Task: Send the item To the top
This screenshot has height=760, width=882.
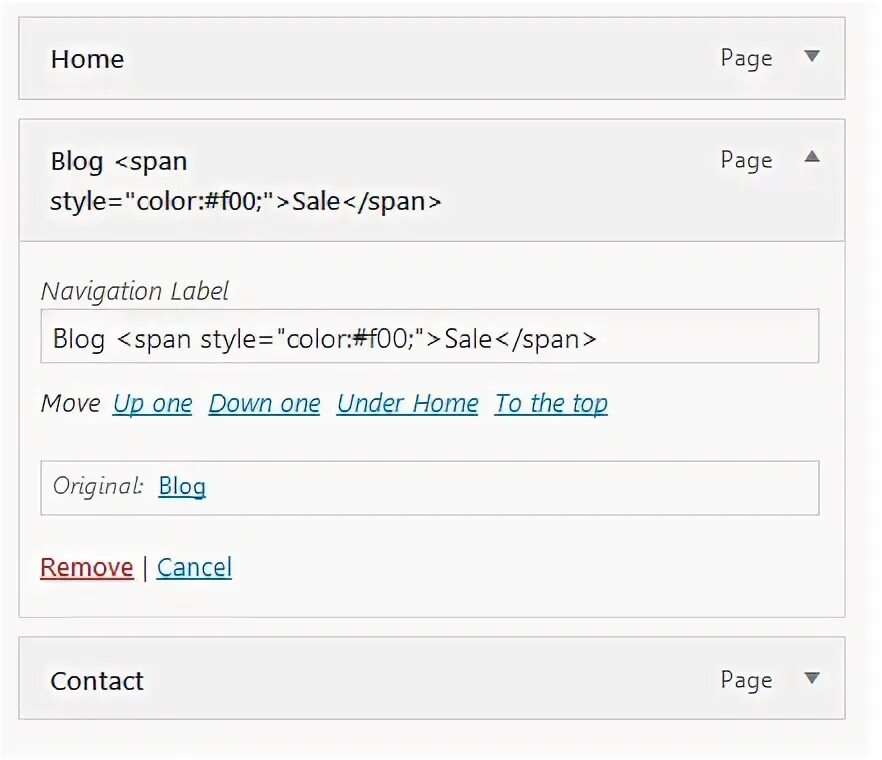Action: [x=551, y=404]
